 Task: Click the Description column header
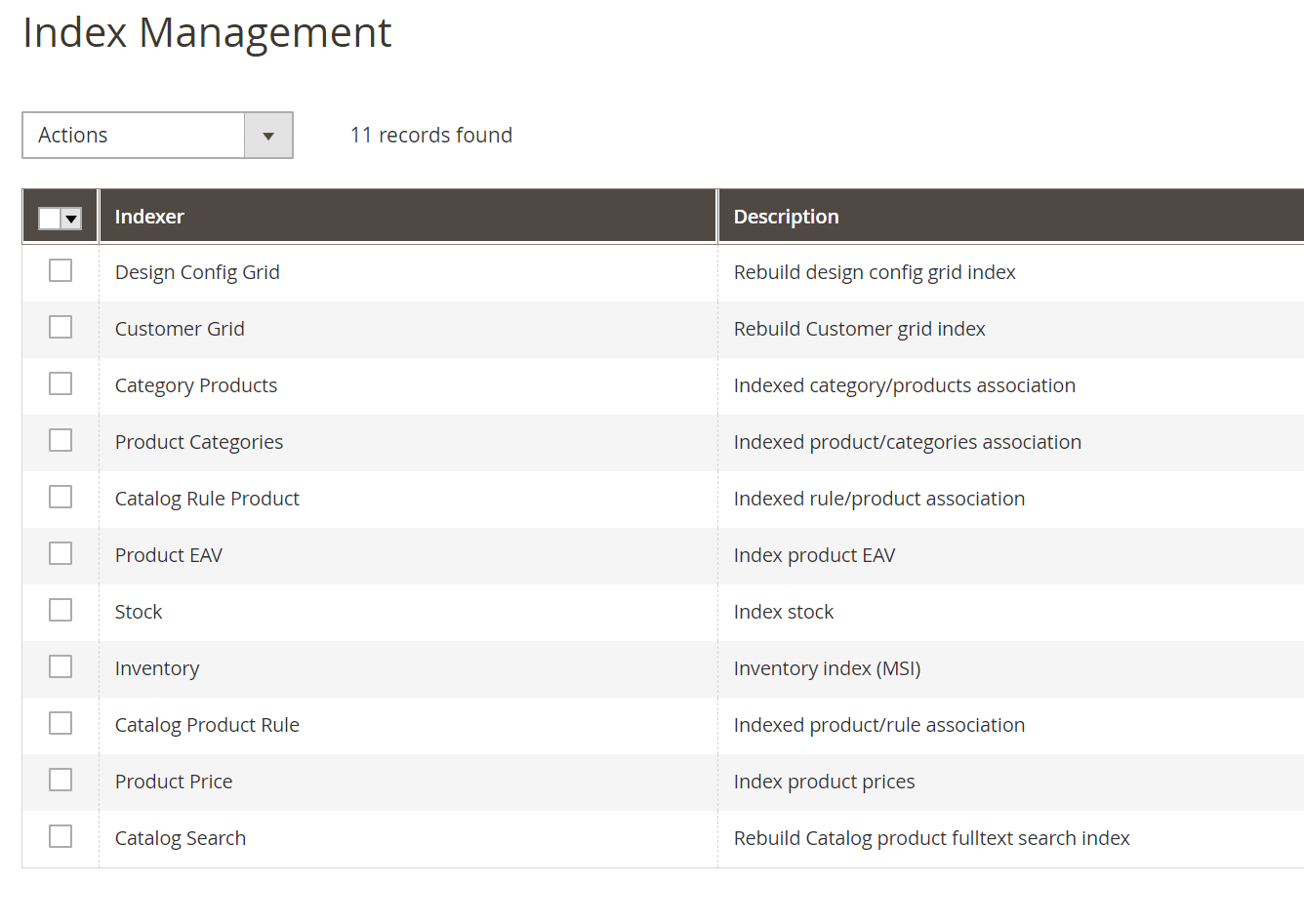[x=786, y=217]
